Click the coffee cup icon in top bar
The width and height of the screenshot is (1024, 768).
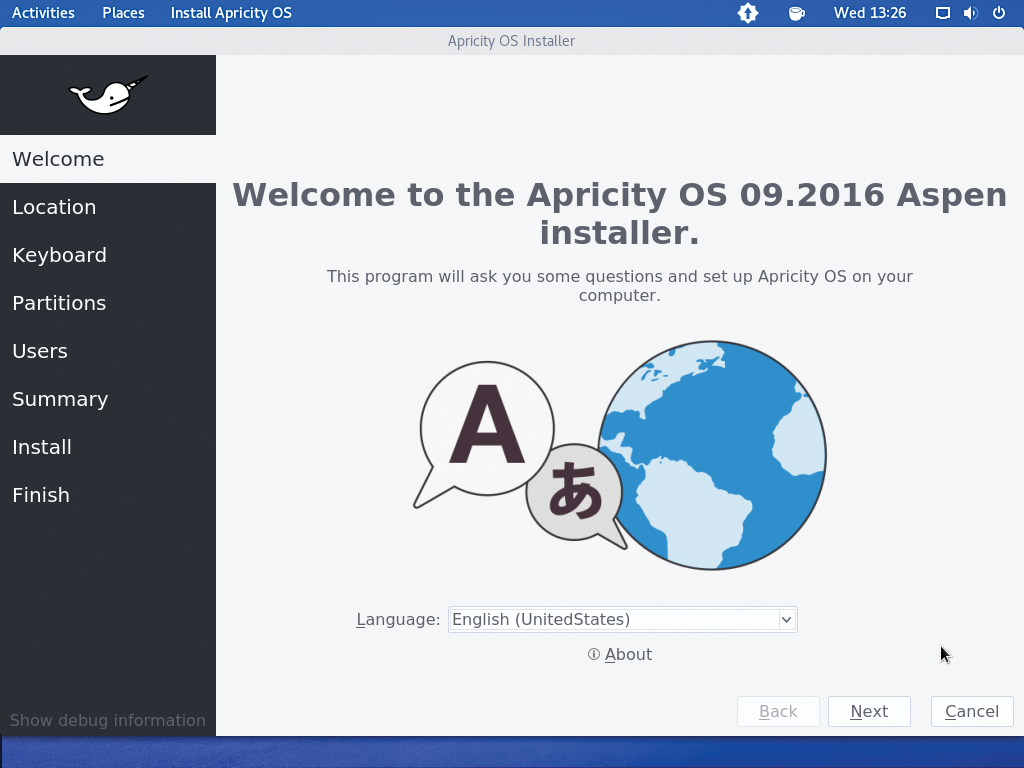796,13
